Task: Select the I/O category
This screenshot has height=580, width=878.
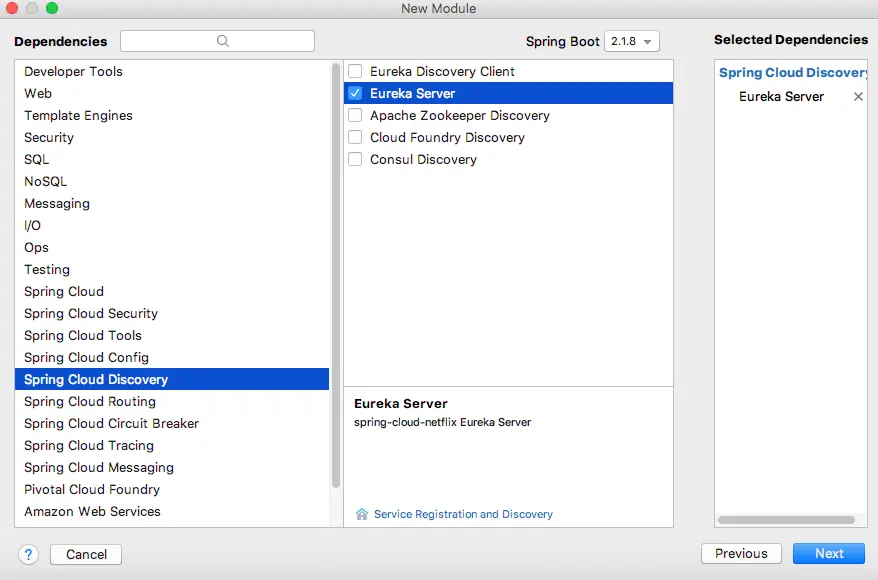Action: point(172,225)
